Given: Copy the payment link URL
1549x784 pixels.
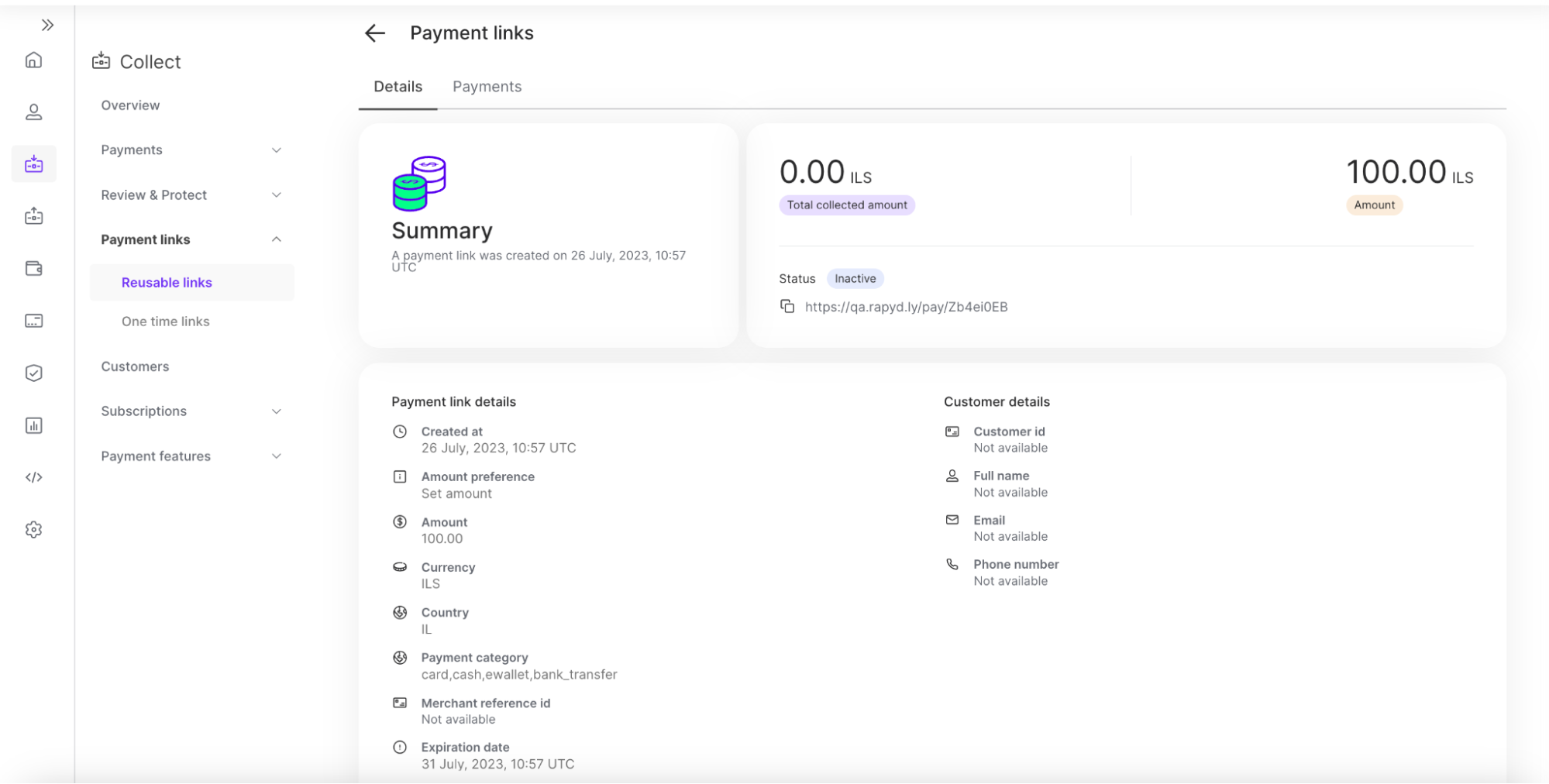Looking at the screenshot, I should tap(786, 306).
